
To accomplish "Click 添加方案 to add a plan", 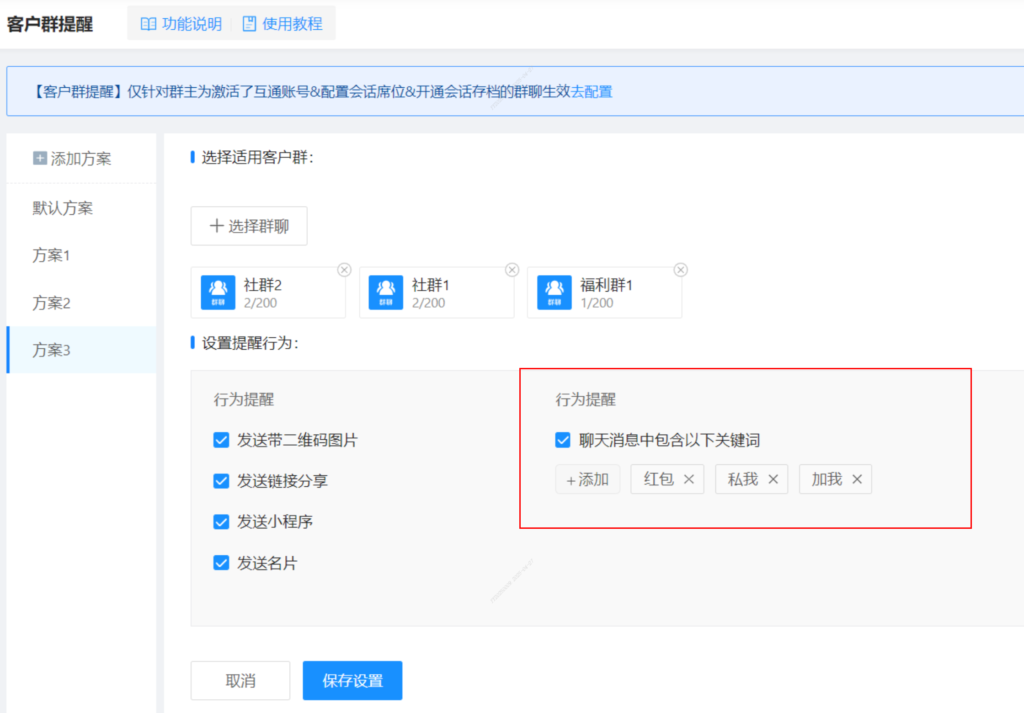I will (x=72, y=159).
